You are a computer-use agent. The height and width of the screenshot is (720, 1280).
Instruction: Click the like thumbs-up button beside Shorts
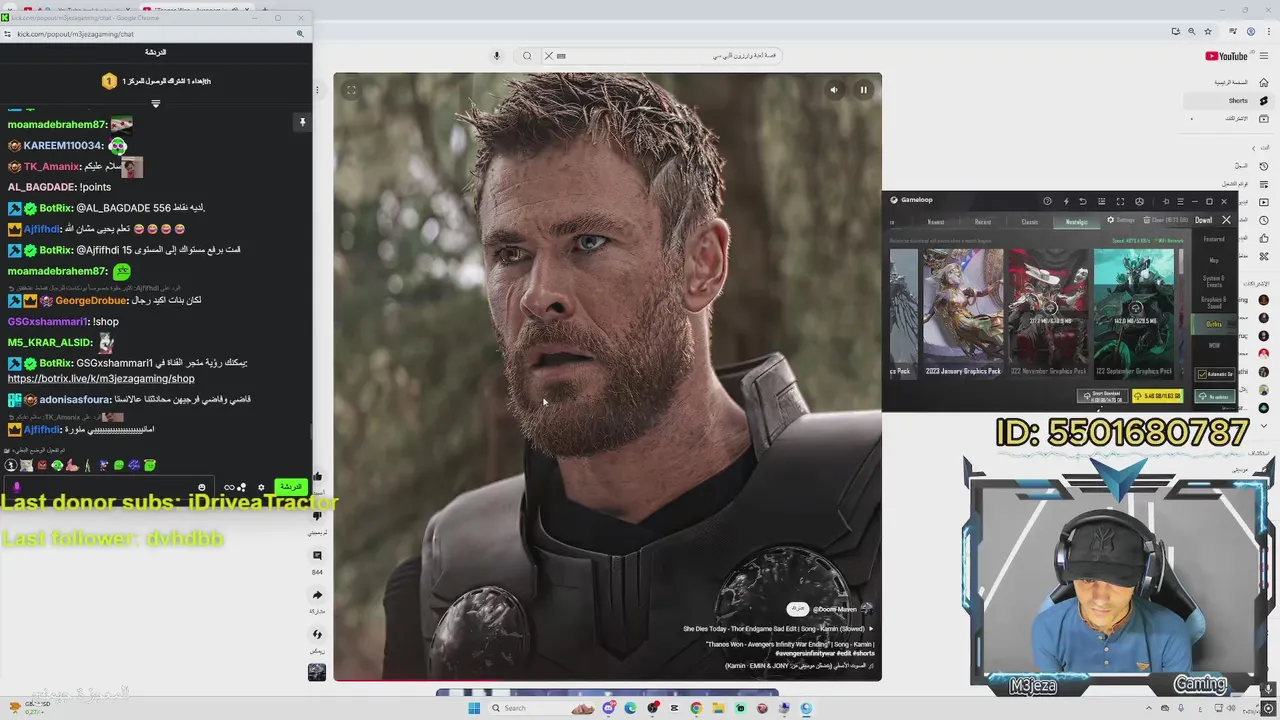(x=317, y=477)
